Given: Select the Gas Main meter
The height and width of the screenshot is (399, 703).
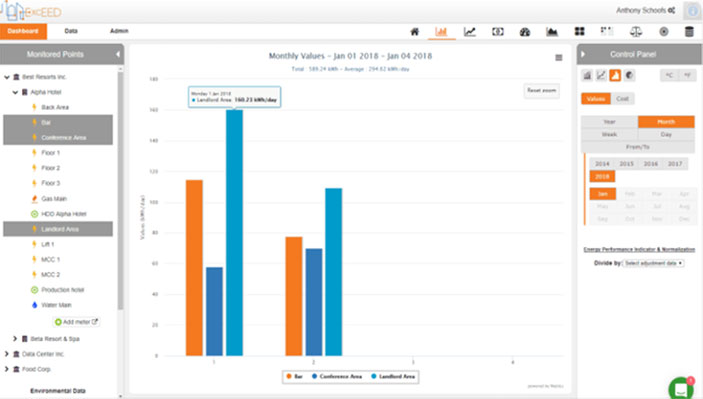Looking at the screenshot, I should click(54, 199).
